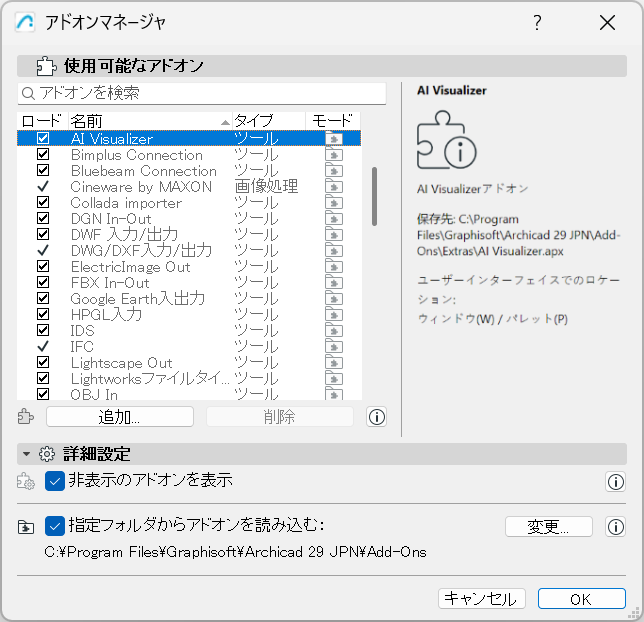The image size is (644, 622).
Task: Disable 非表示のアドオンを表示 checkbox
Action: tap(55, 481)
